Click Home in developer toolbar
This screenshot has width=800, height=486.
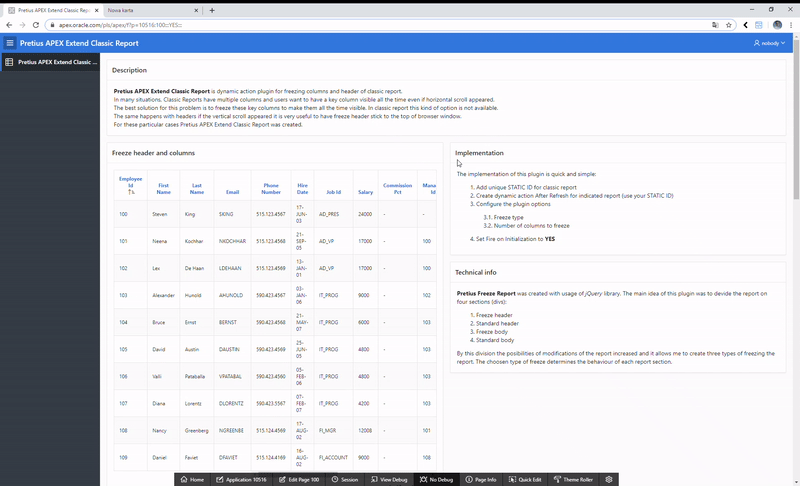coord(192,479)
